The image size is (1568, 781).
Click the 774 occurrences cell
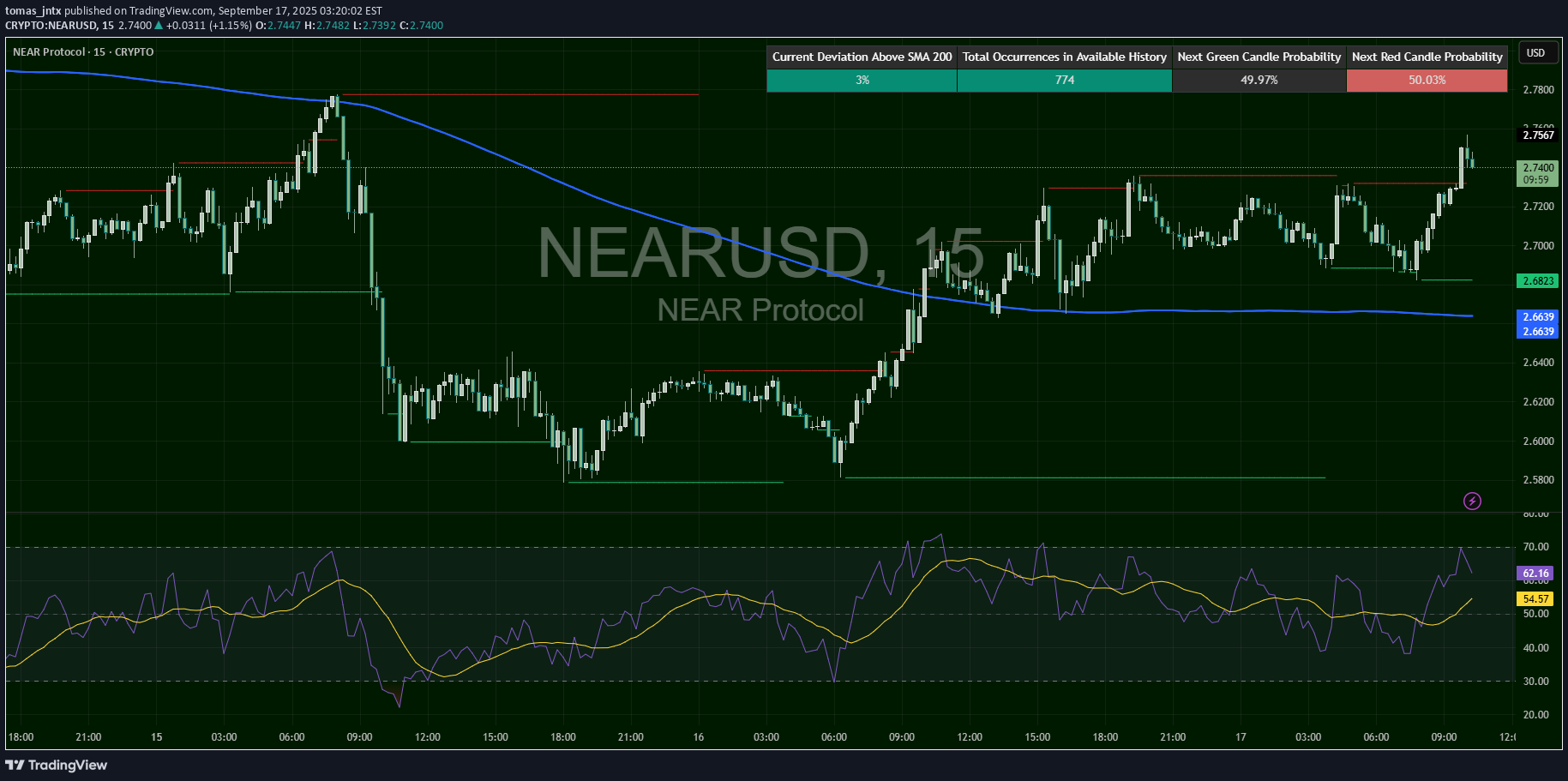pyautogui.click(x=1064, y=80)
